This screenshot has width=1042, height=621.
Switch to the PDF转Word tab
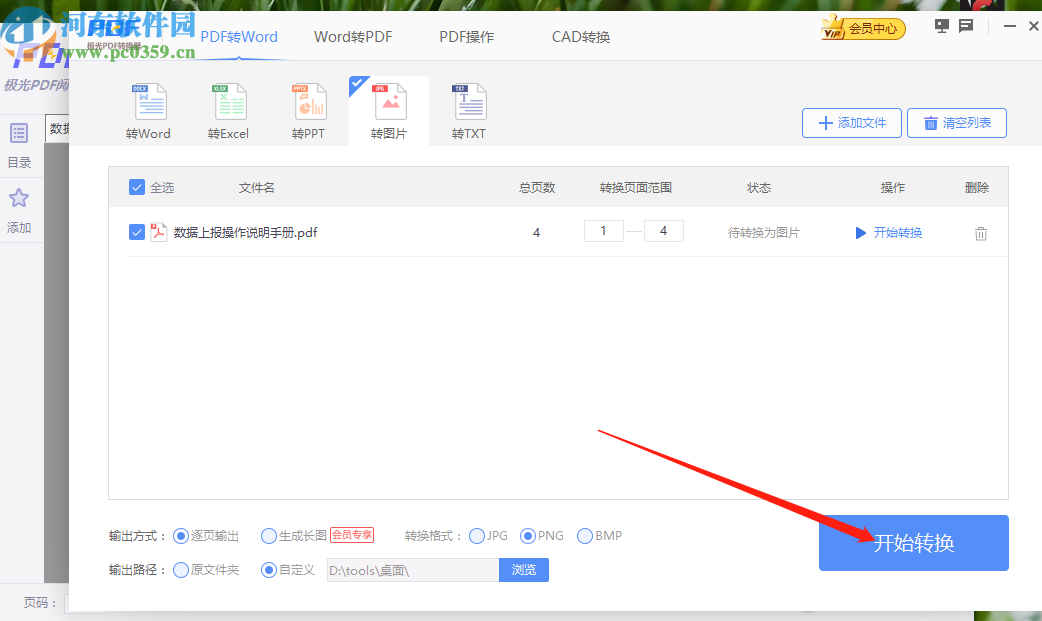tap(239, 37)
